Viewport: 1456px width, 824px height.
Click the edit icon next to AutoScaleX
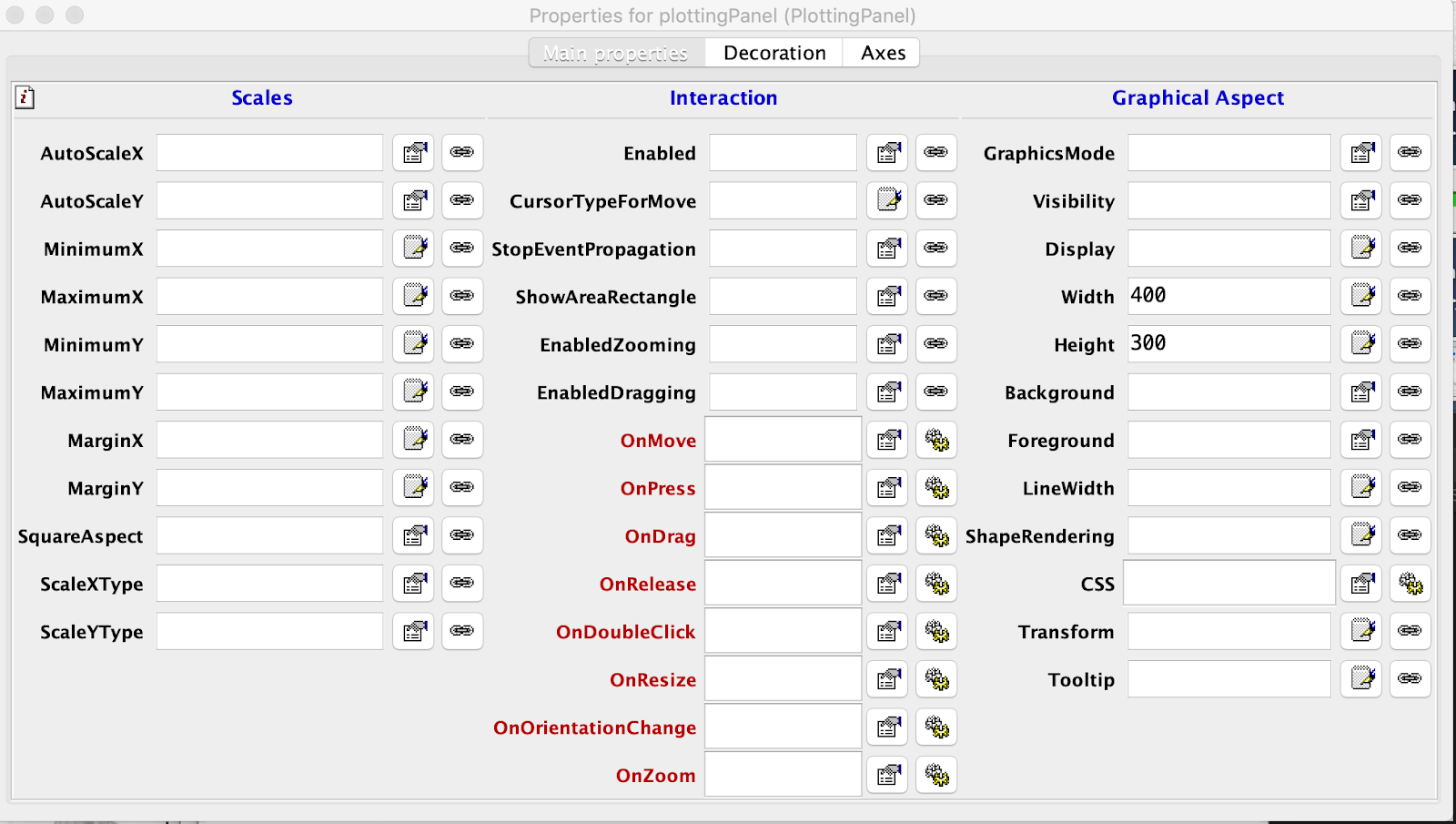414,153
